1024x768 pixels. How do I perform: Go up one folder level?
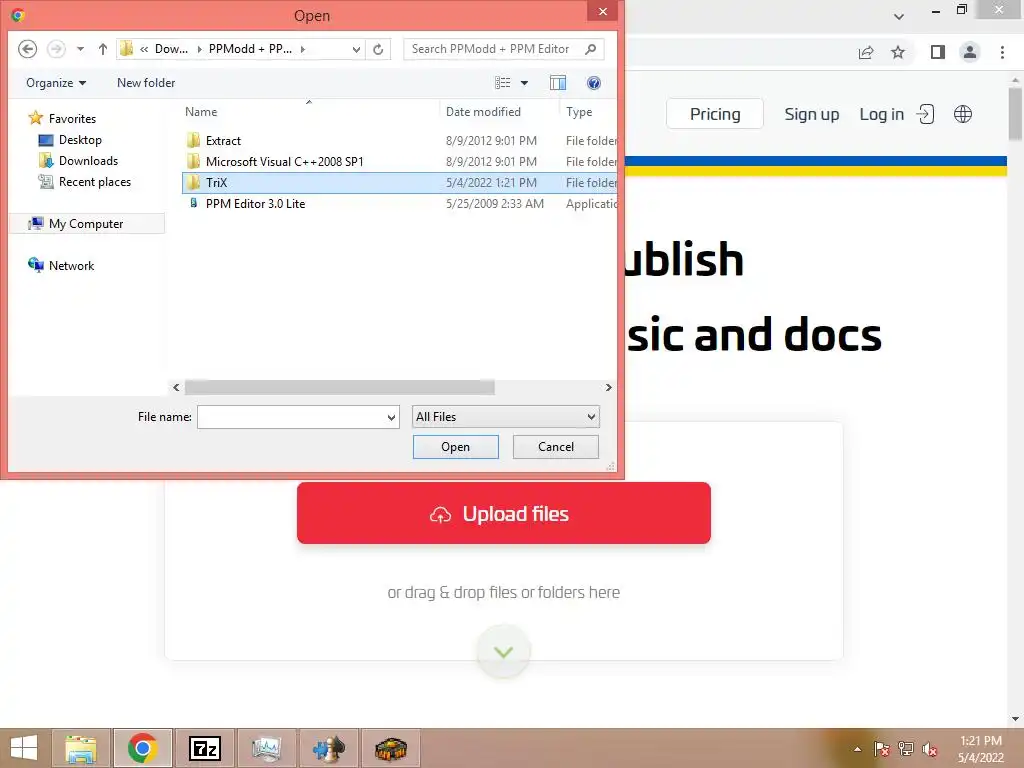[103, 49]
